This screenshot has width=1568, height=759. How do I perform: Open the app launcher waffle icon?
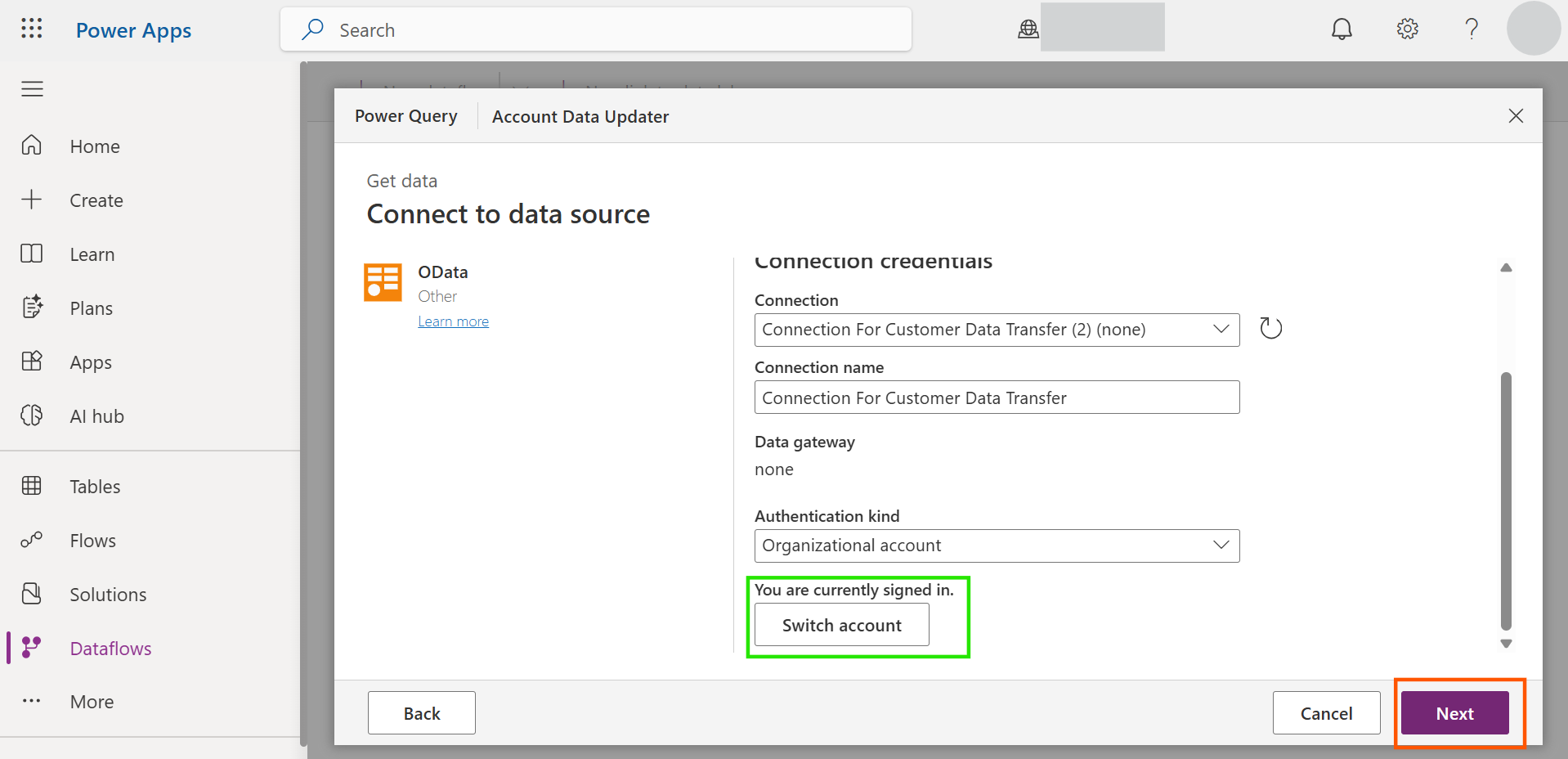pos(32,29)
